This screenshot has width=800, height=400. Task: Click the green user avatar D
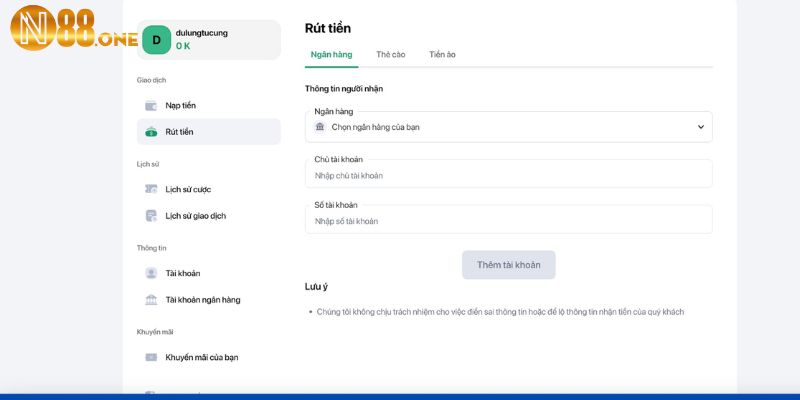click(x=156, y=39)
